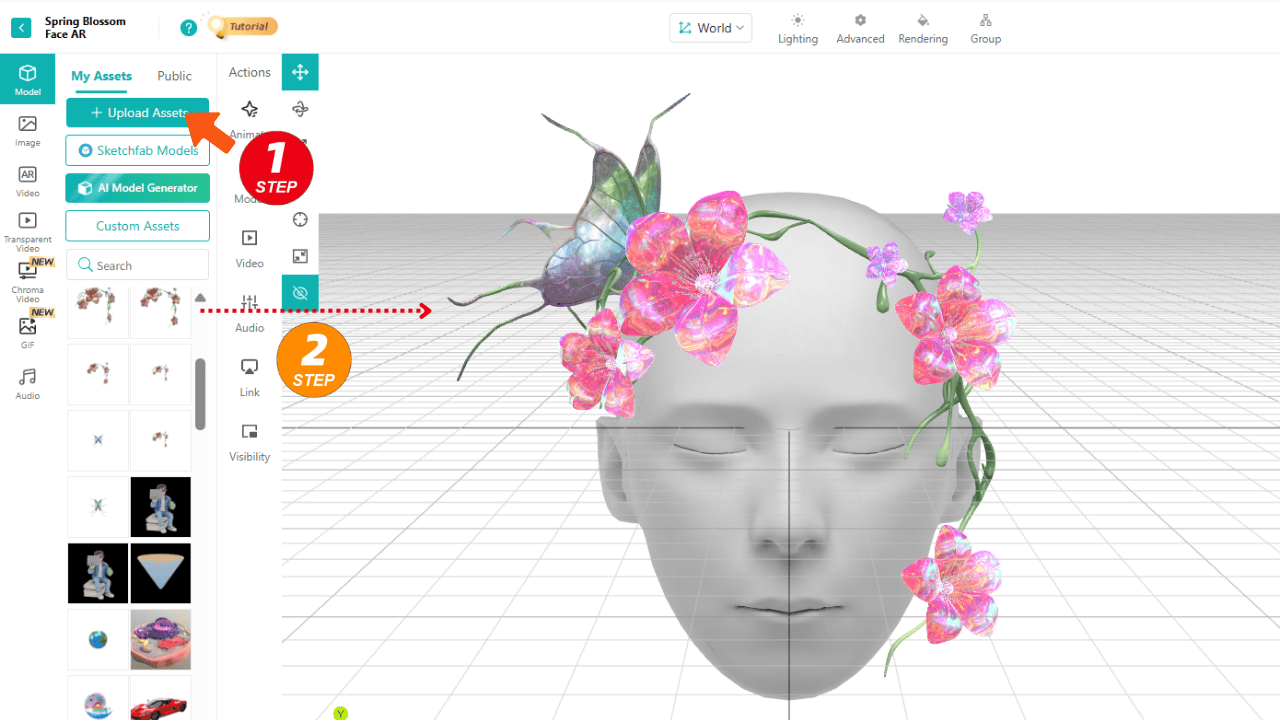
Task: Click the help question mark icon
Action: pos(188,28)
